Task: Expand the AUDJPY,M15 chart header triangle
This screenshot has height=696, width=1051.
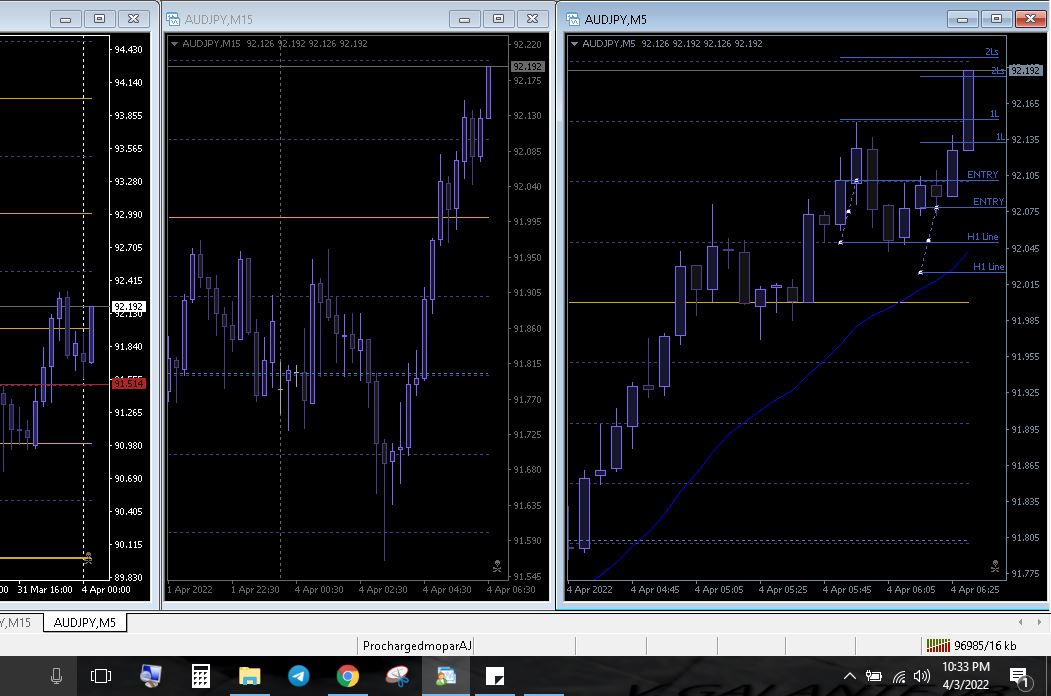Action: (174, 44)
